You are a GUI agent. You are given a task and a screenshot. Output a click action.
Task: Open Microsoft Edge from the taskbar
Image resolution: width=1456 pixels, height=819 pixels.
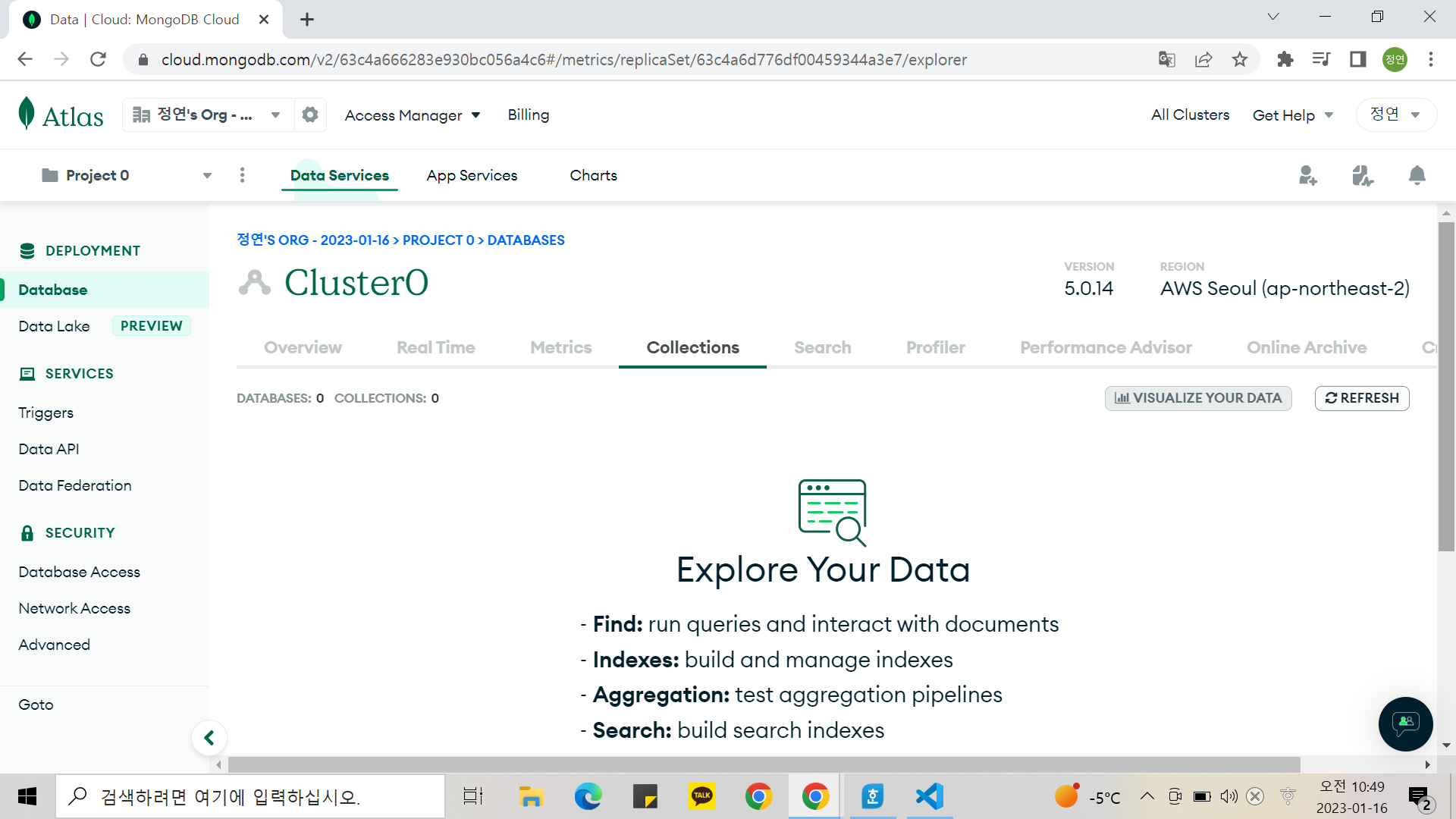click(588, 796)
